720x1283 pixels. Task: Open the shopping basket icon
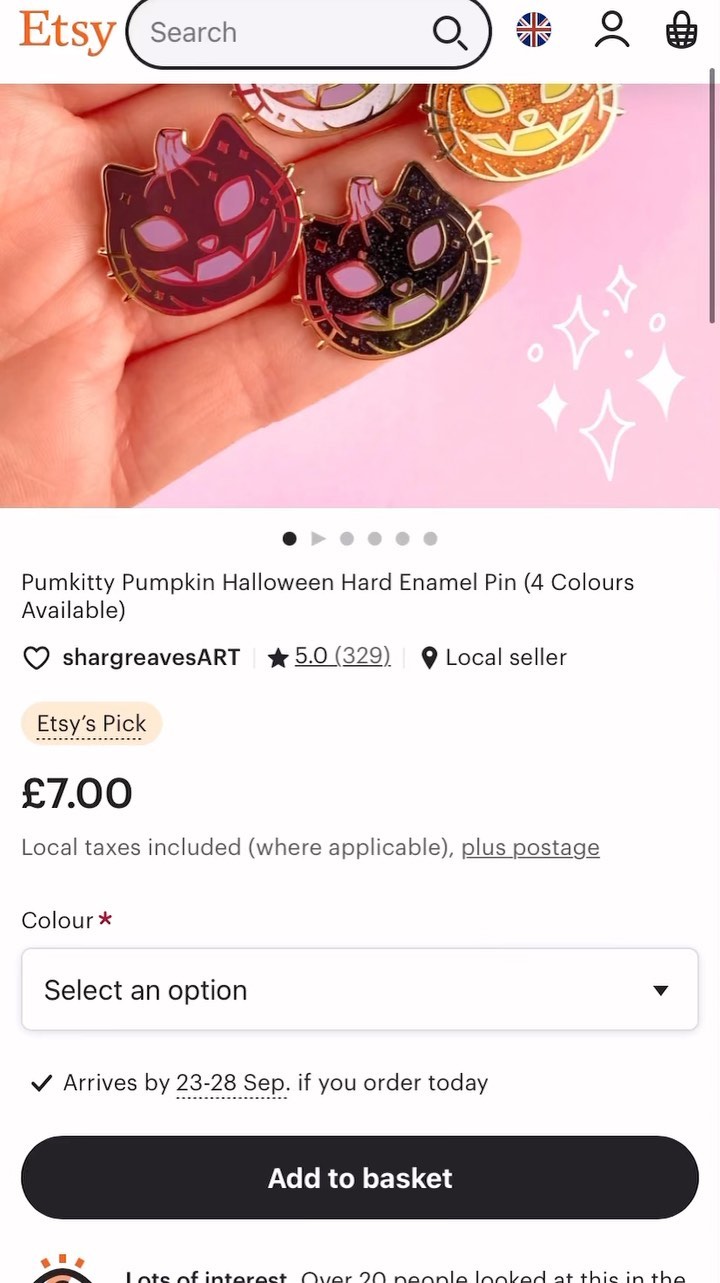click(681, 30)
